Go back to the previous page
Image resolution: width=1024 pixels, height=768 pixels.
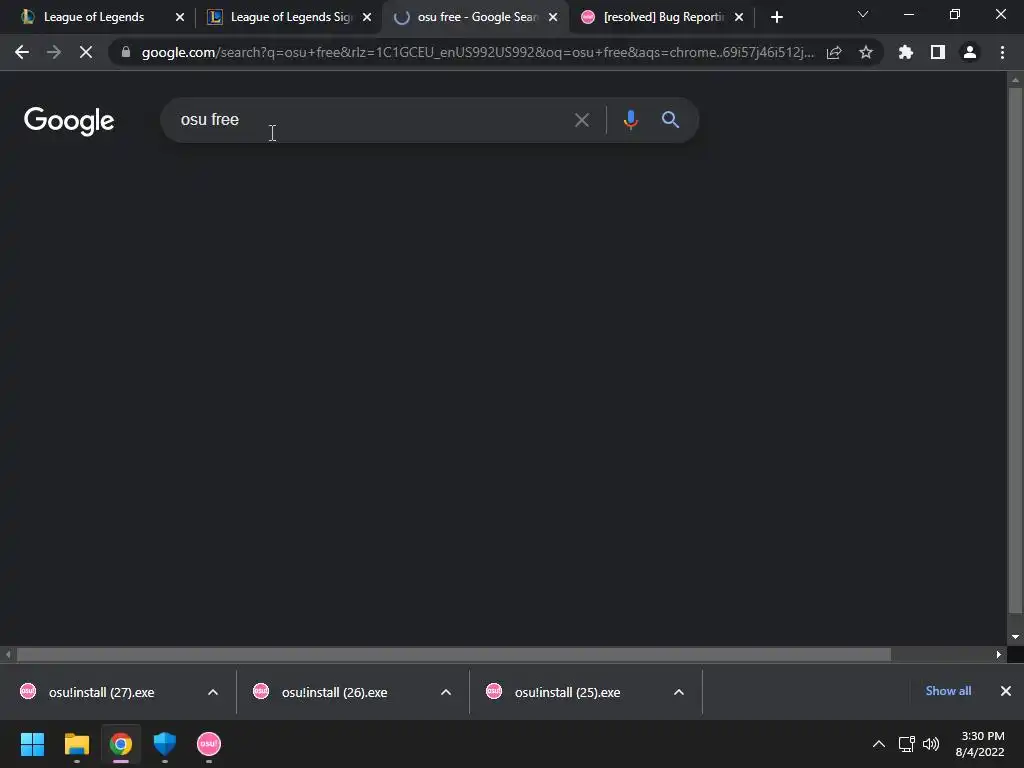pyautogui.click(x=22, y=52)
